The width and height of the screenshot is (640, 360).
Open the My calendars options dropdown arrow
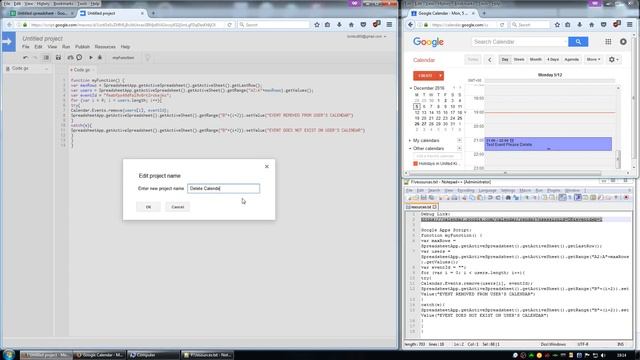(x=459, y=140)
